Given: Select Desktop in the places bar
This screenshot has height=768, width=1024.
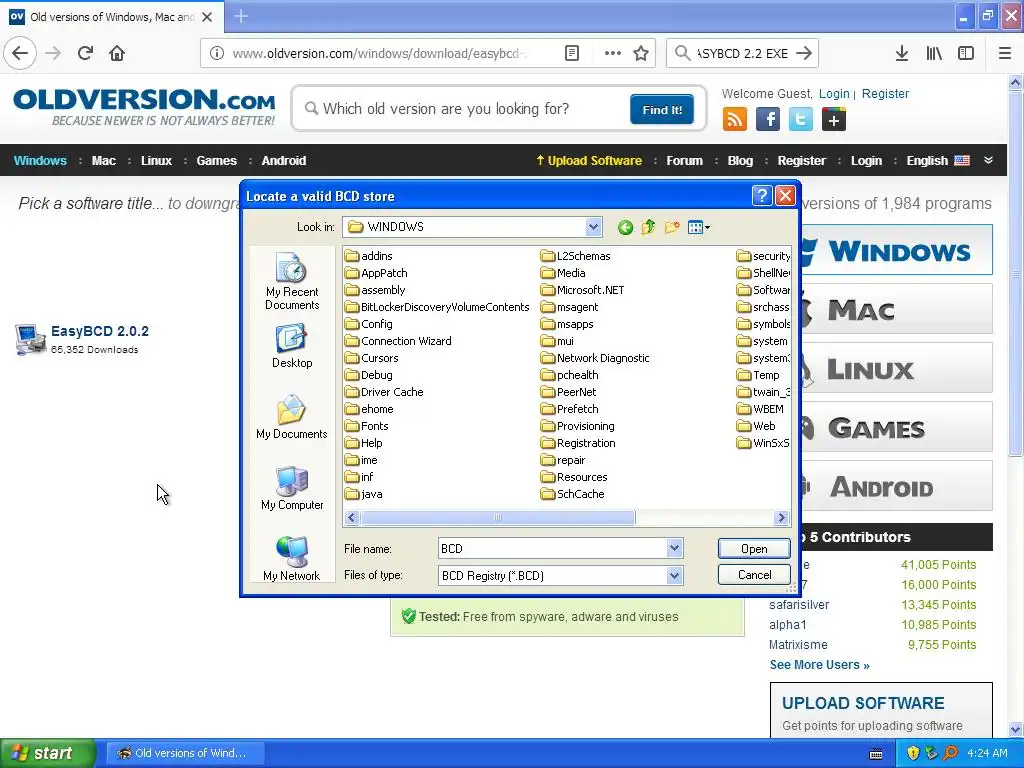Looking at the screenshot, I should [292, 347].
